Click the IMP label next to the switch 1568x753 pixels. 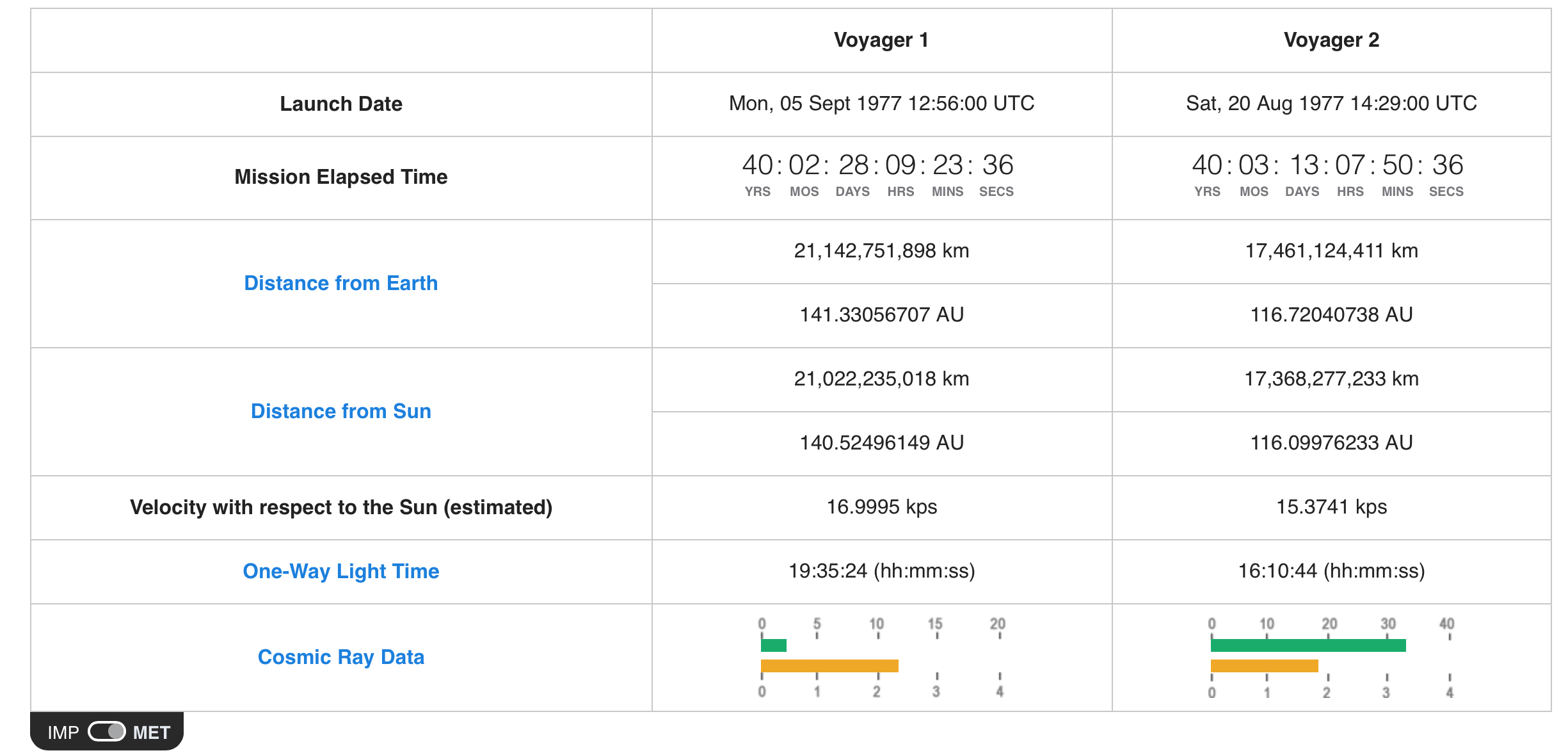click(63, 732)
